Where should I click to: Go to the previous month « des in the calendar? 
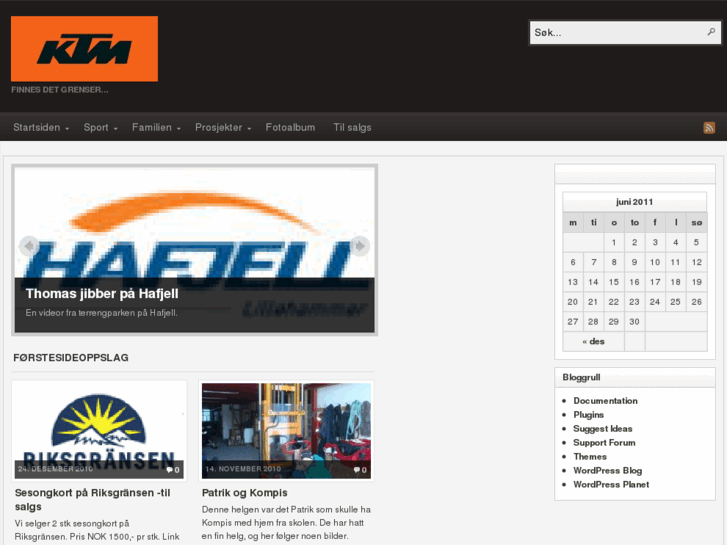click(x=593, y=341)
